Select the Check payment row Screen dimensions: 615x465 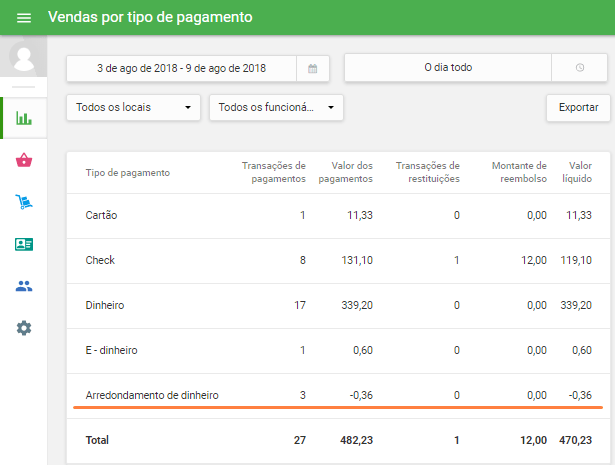click(338, 260)
